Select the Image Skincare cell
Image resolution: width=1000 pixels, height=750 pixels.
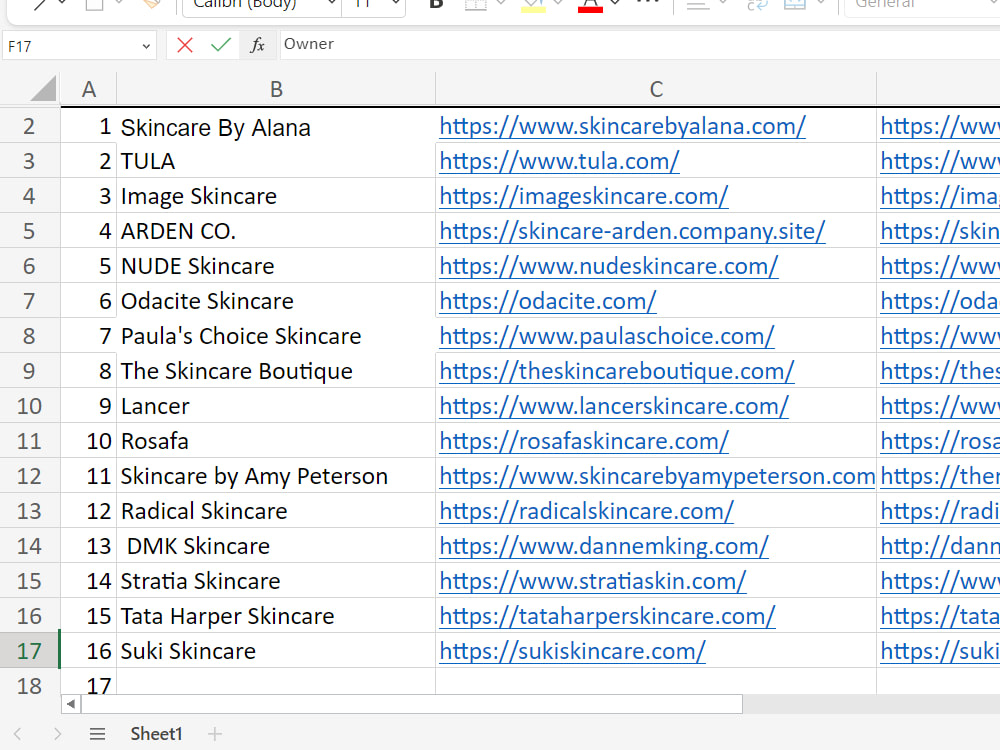pos(276,196)
